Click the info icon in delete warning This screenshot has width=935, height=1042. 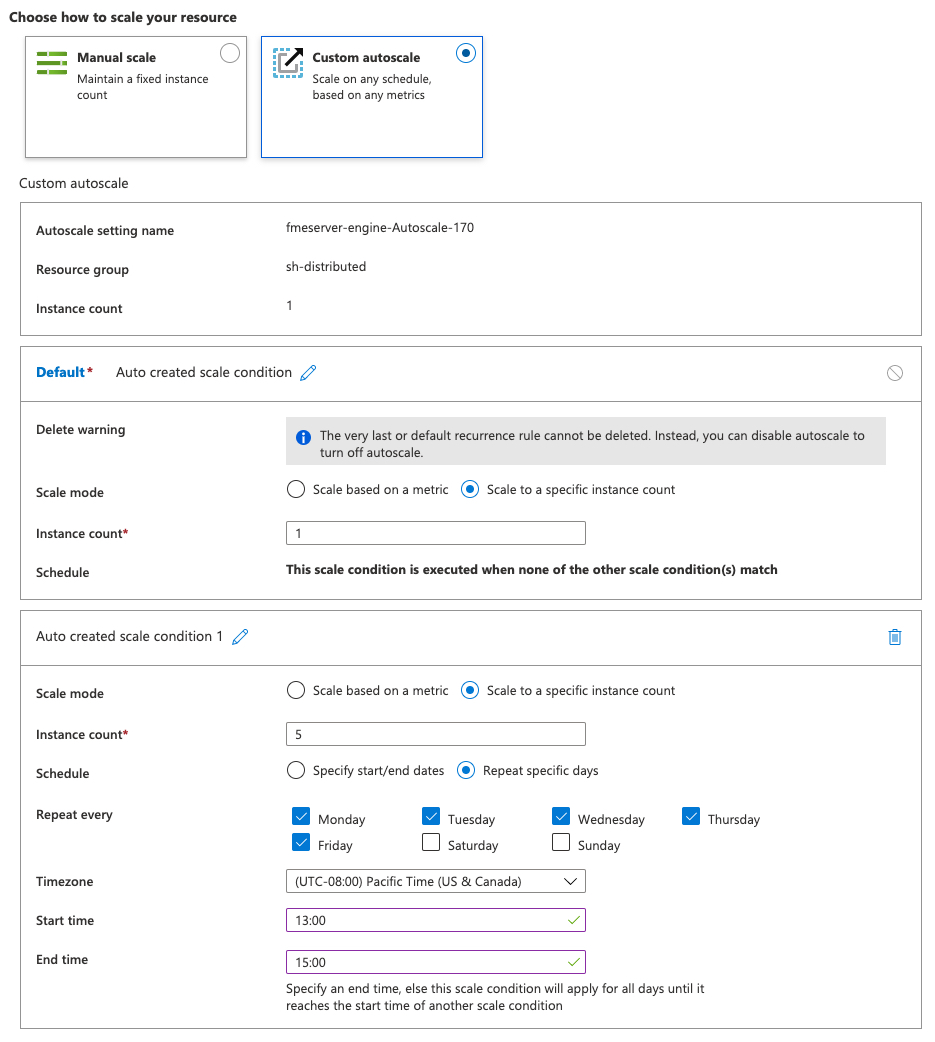click(303, 437)
